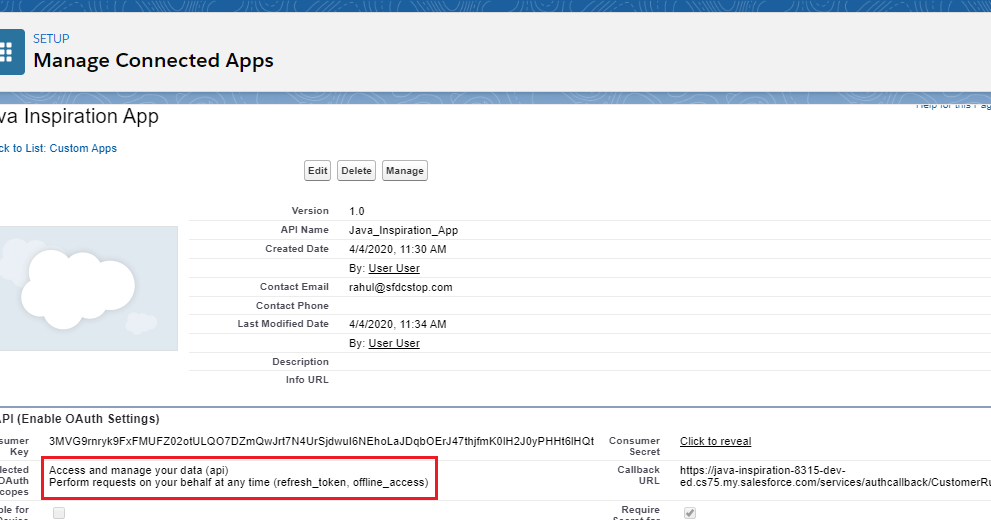Image resolution: width=991 pixels, height=520 pixels.
Task: Click the cloud app logo image
Action: pyautogui.click(x=88, y=288)
